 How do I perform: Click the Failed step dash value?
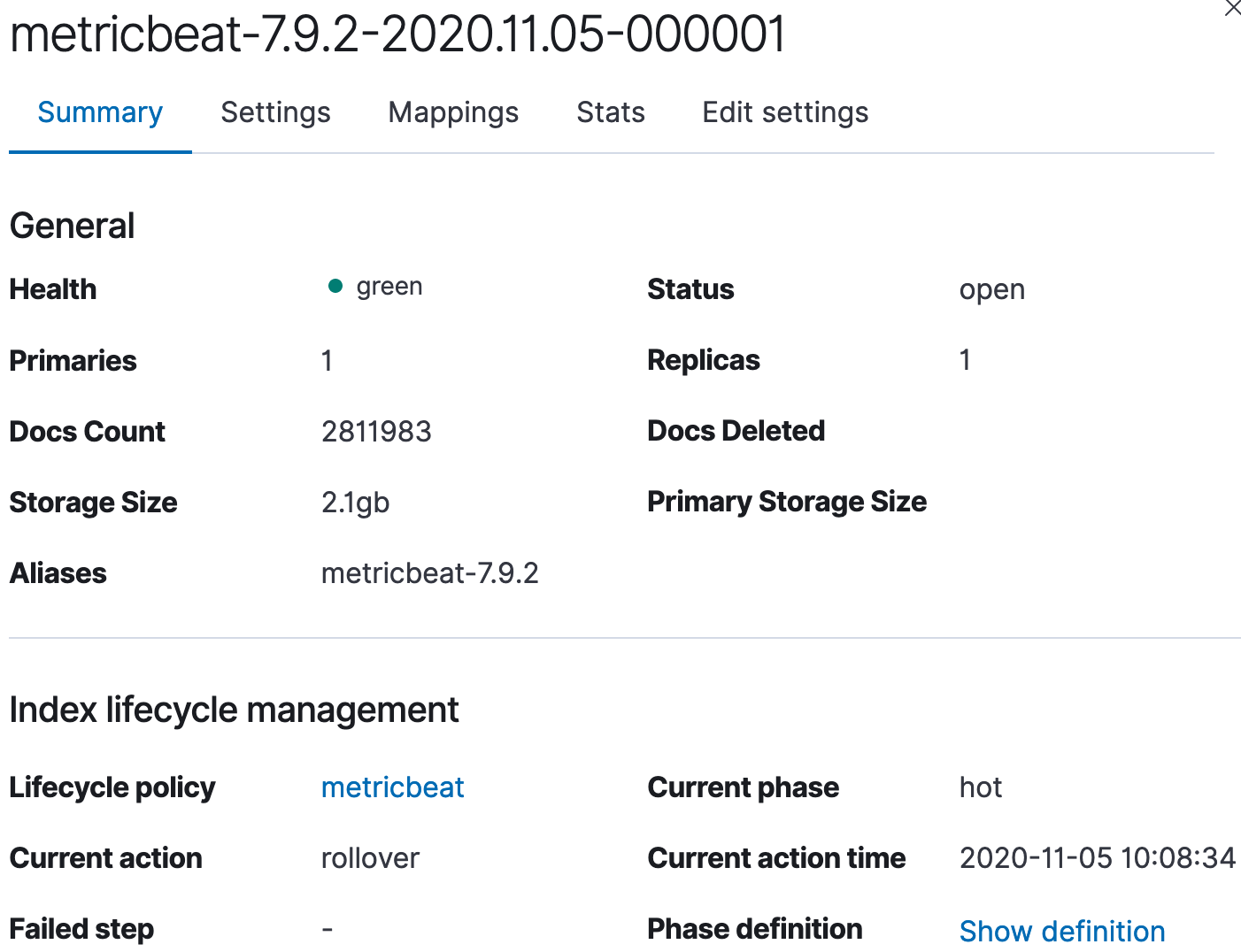click(x=328, y=929)
